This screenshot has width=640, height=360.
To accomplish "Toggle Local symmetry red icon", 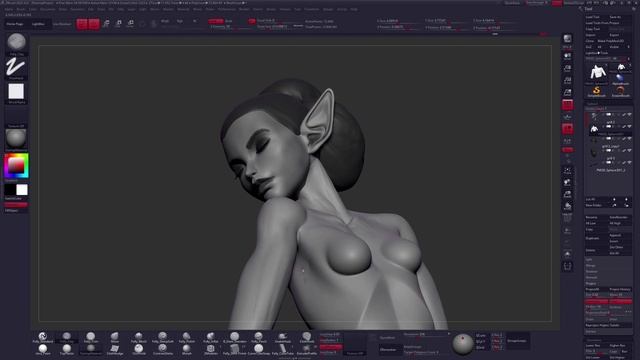I will pyautogui.click(x=568, y=129).
